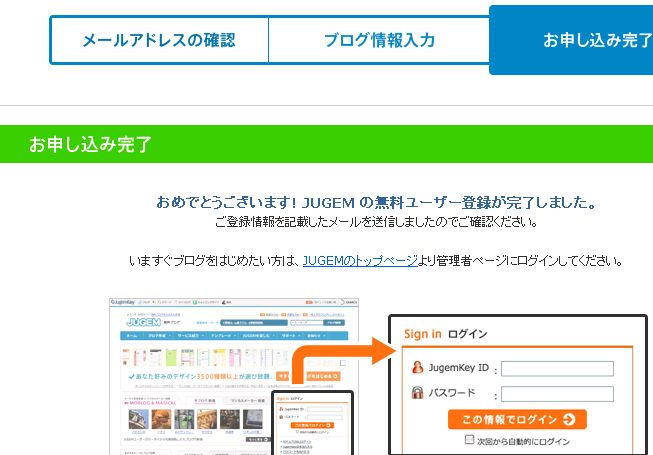
Task: Follow the JUGEMのトップページ link
Action: click(360, 261)
